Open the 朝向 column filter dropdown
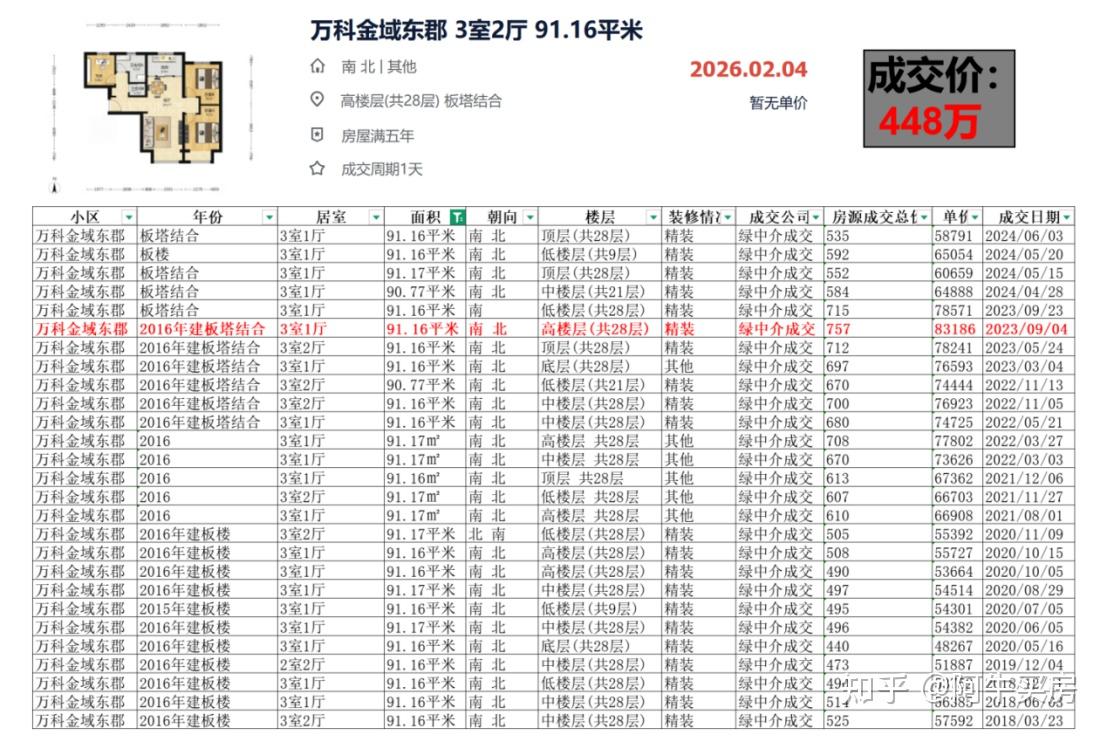The width and height of the screenshot is (1108, 736). point(530,217)
